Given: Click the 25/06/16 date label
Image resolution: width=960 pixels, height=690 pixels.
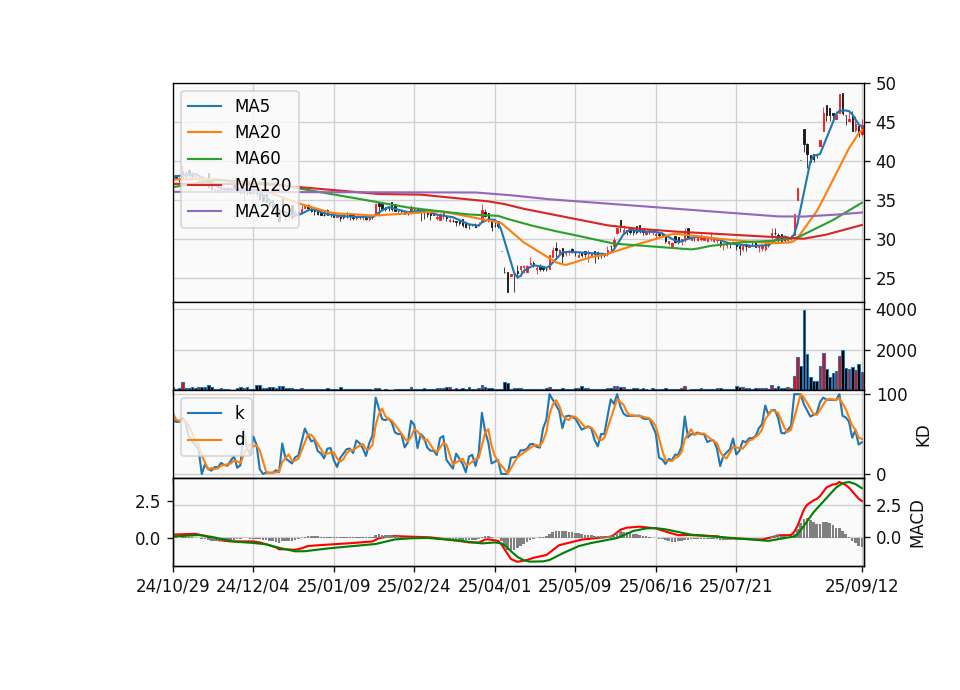Looking at the screenshot, I should [656, 586].
